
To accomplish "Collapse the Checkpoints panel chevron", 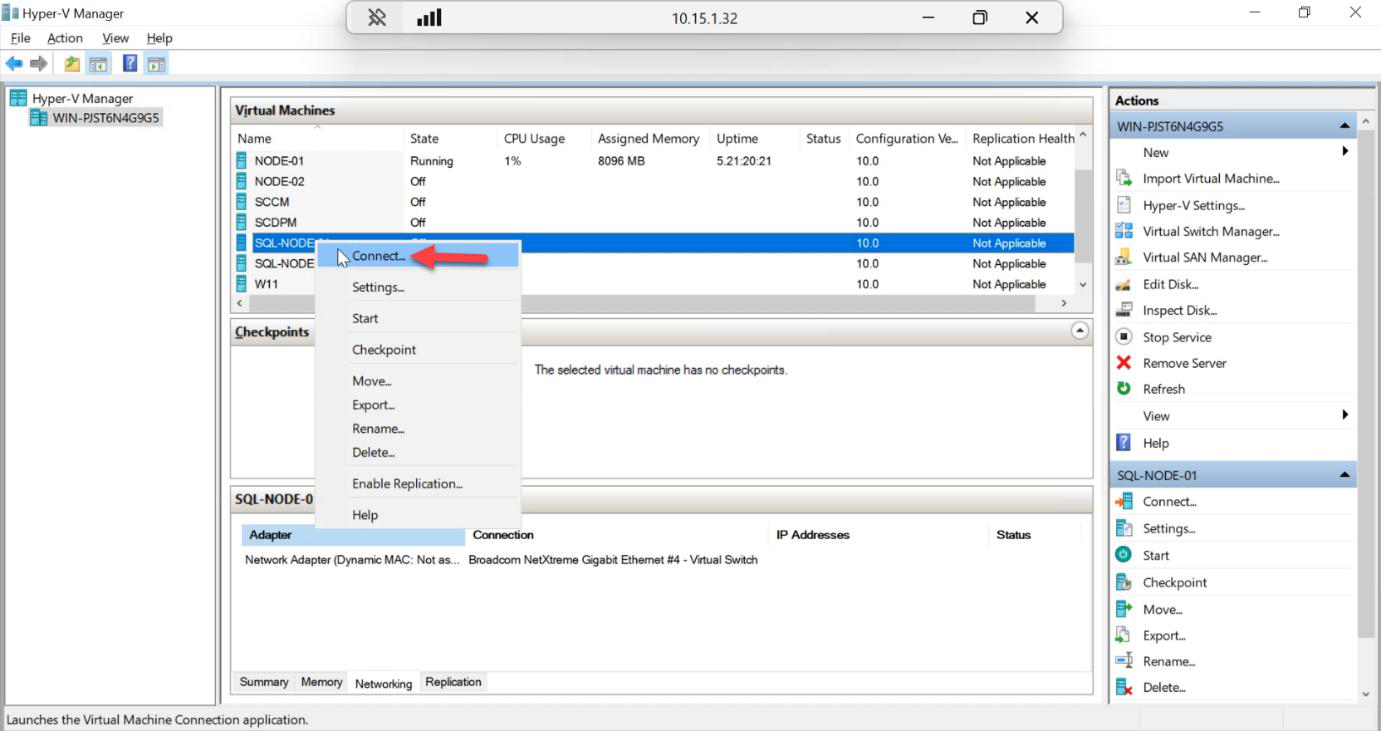I will pos(1080,330).
